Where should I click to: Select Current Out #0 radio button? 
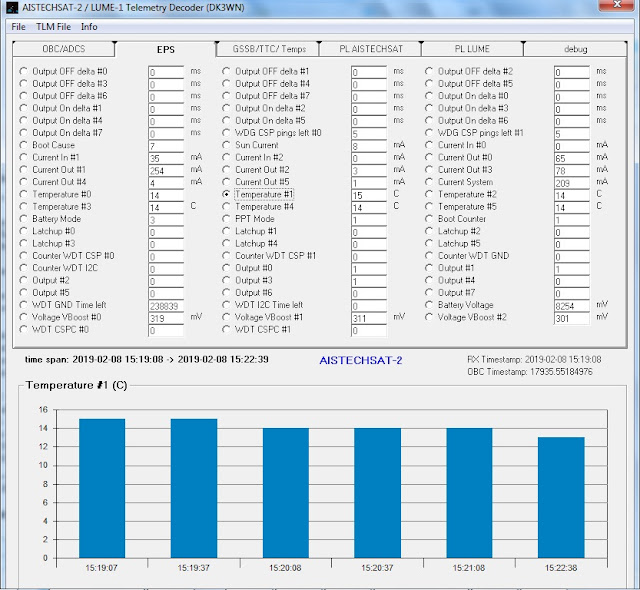[429, 157]
